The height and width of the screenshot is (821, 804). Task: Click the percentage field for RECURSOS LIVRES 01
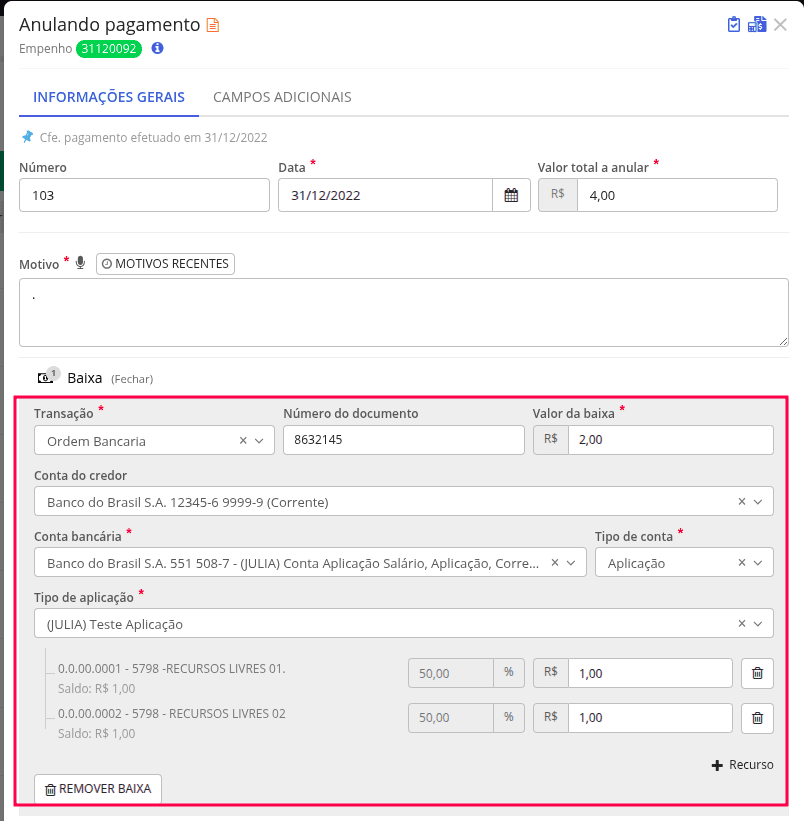coord(451,673)
